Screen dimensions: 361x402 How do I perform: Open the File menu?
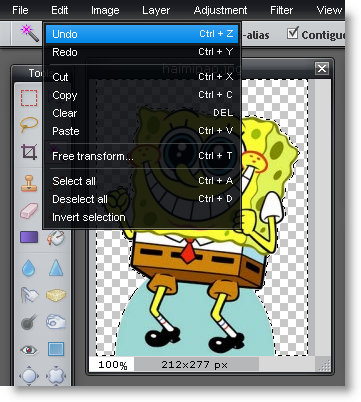coord(20,10)
